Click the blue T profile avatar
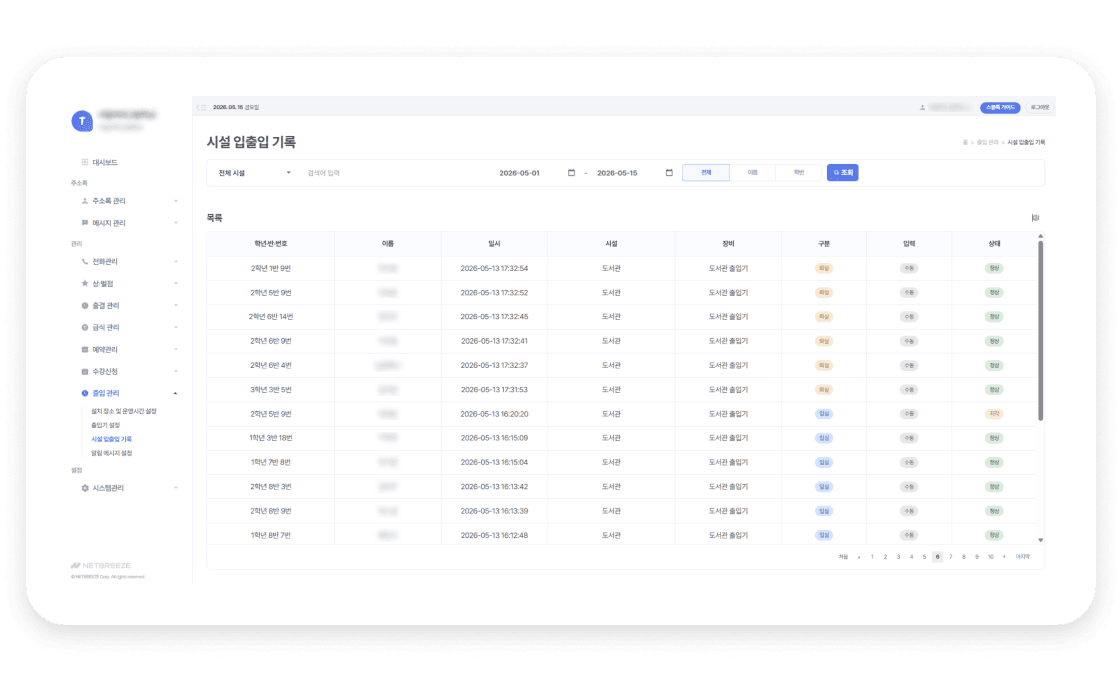This screenshot has width=1120, height=680. pos(82,121)
